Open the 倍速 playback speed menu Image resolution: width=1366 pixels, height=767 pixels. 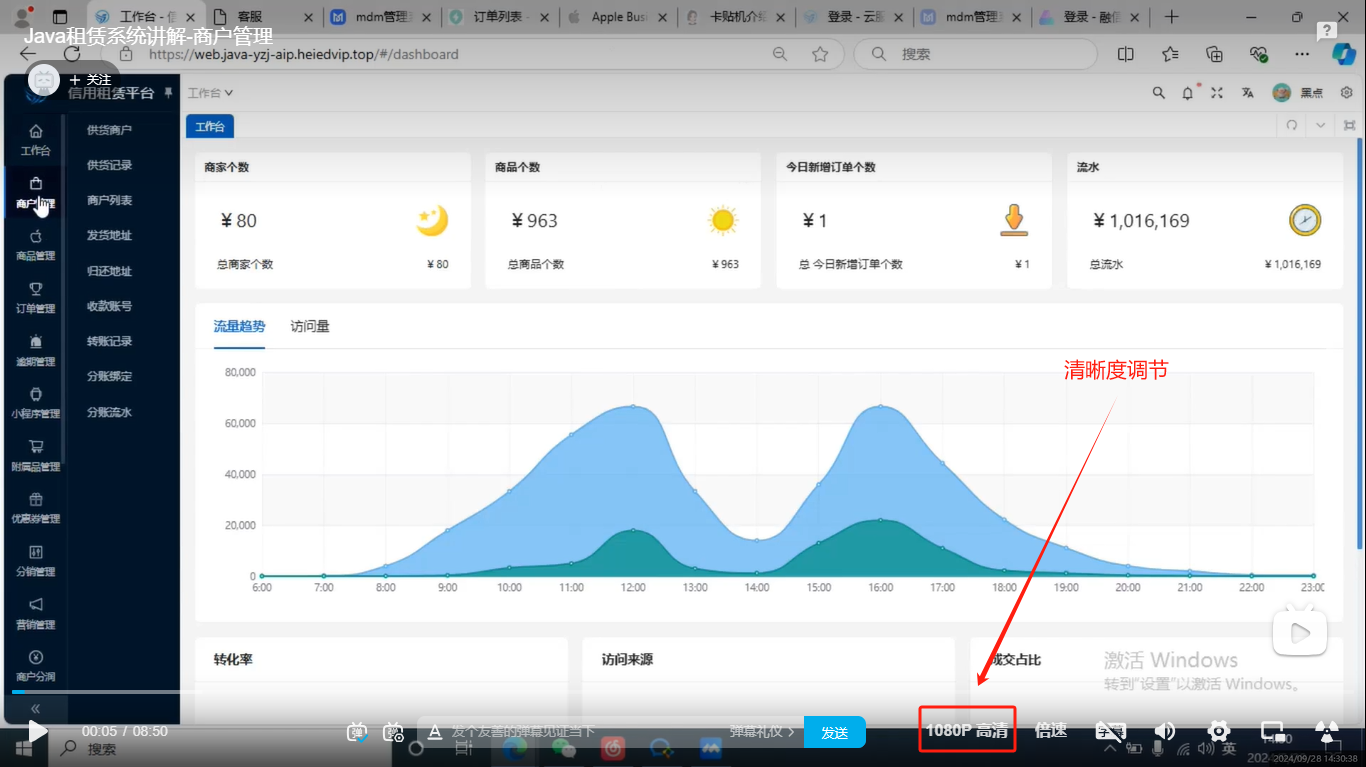[x=1051, y=731]
